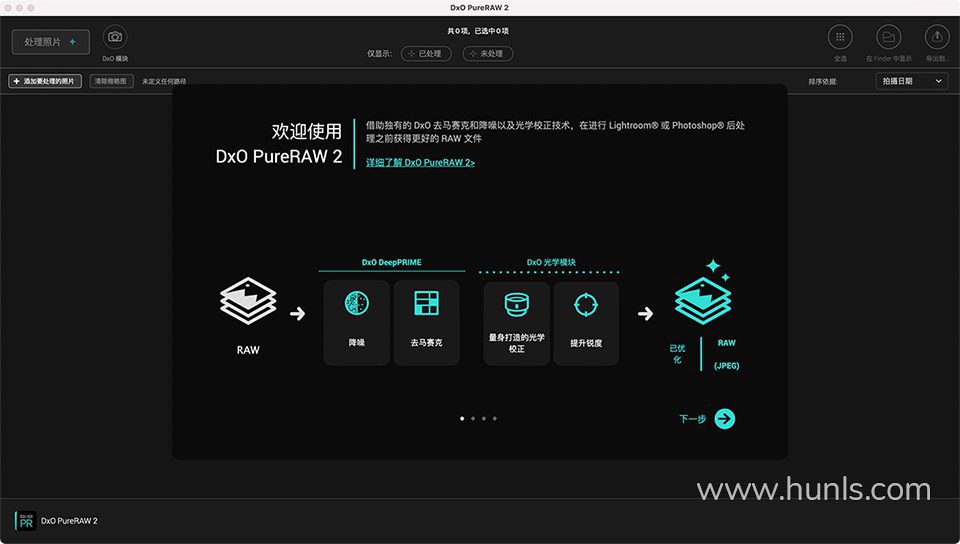Viewport: 960px width, 544px height.
Task: Open the 拍摄日期 sort dropdown
Action: click(x=912, y=81)
